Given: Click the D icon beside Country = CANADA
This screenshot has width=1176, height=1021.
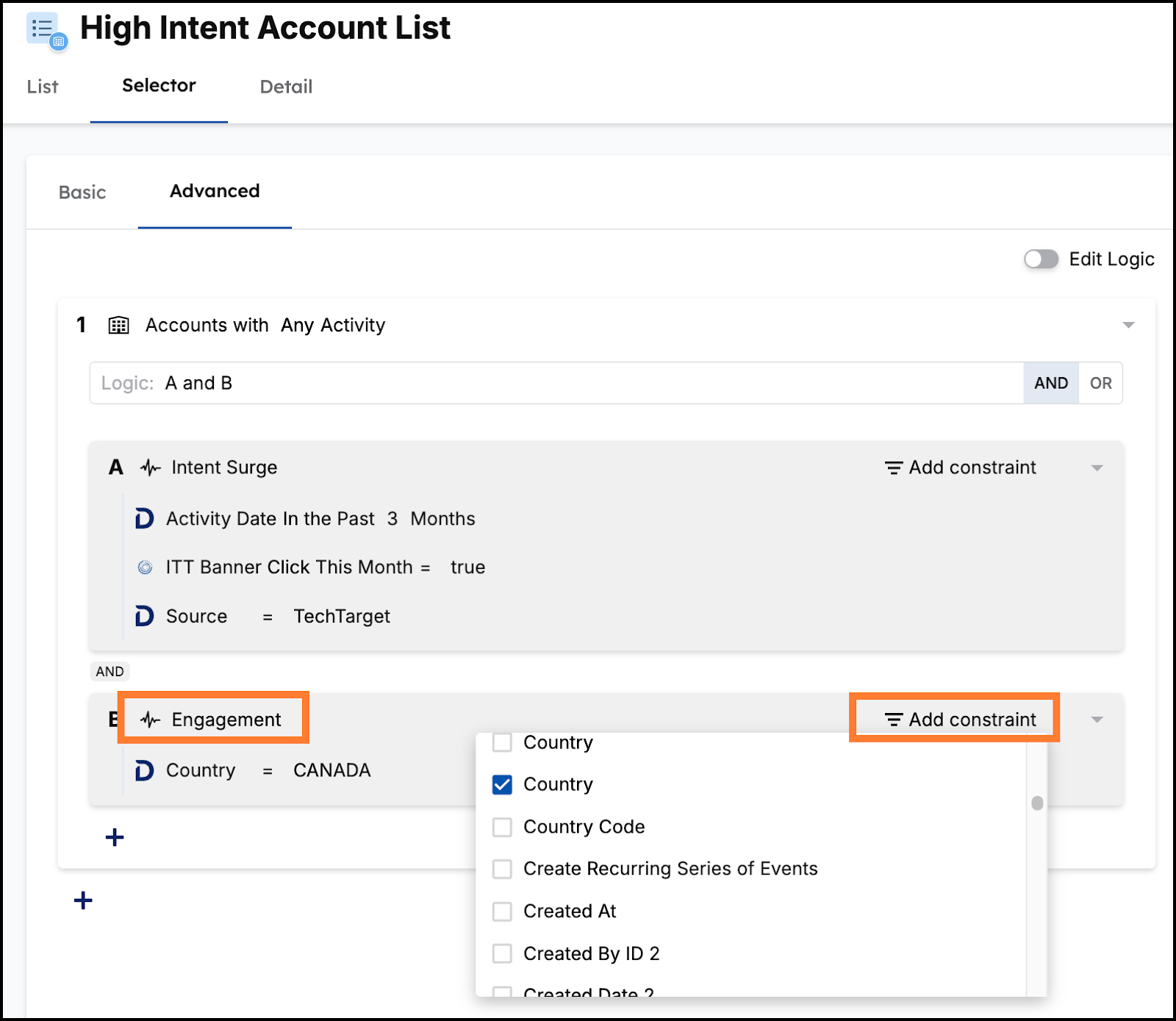Looking at the screenshot, I should tap(144, 770).
